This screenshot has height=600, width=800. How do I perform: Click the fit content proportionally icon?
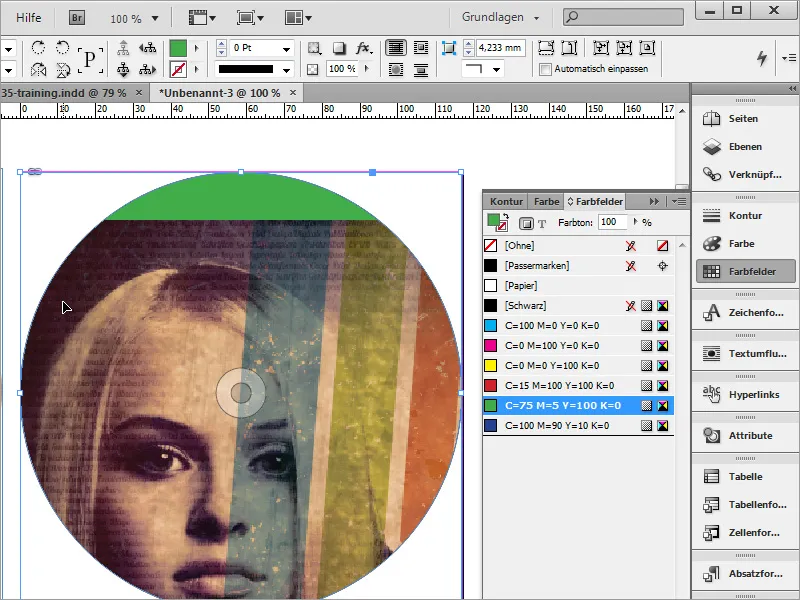click(569, 48)
